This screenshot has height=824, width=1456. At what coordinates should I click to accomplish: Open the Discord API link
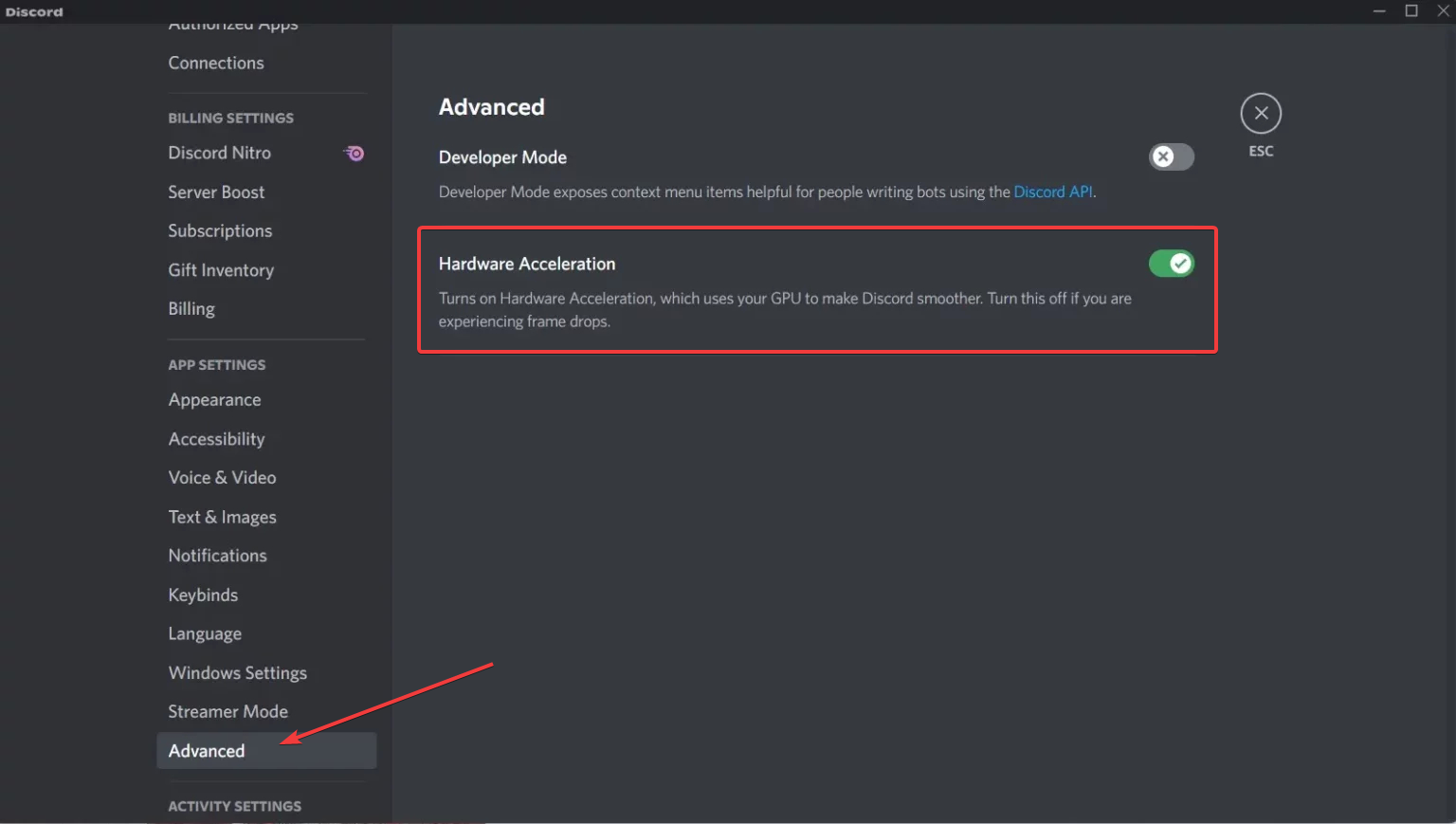pyautogui.click(x=1053, y=192)
